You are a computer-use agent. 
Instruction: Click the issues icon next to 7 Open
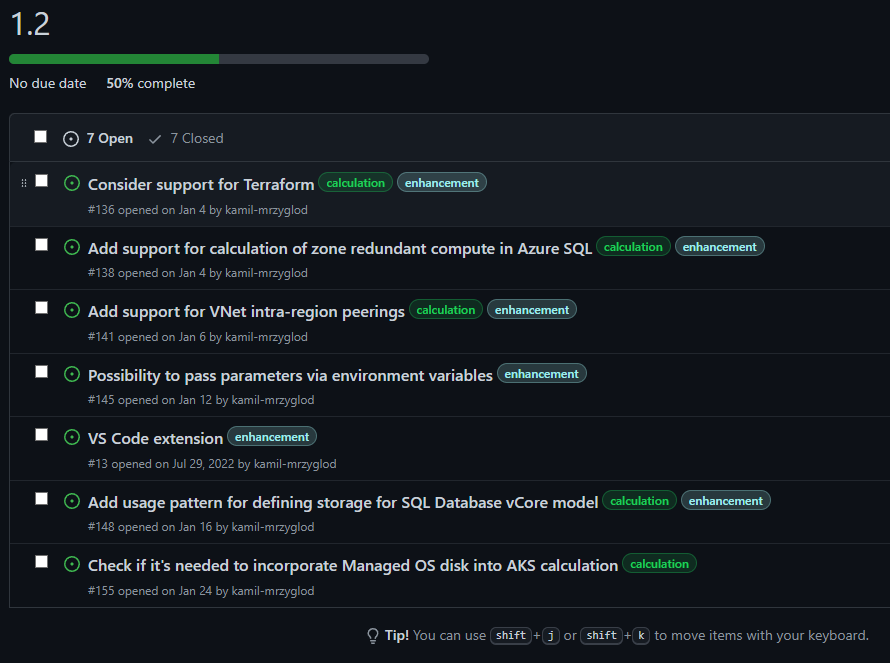coord(69,138)
